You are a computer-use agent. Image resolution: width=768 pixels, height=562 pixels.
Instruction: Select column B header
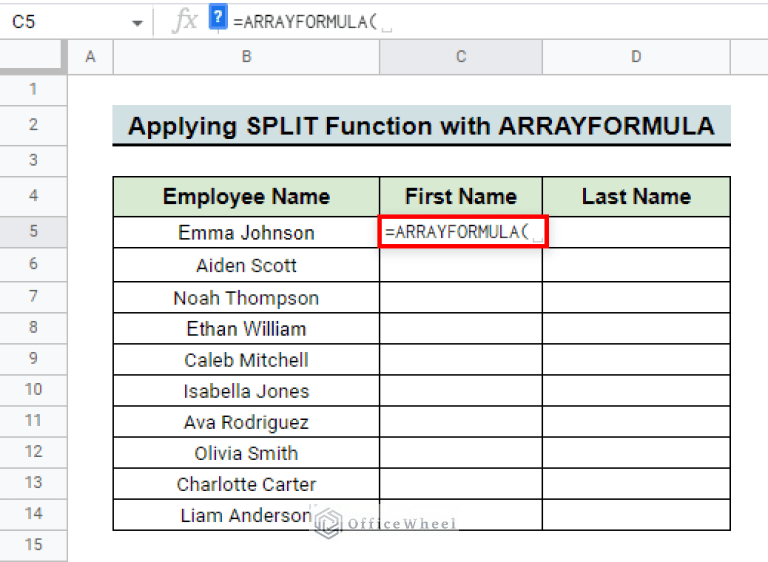tap(246, 57)
